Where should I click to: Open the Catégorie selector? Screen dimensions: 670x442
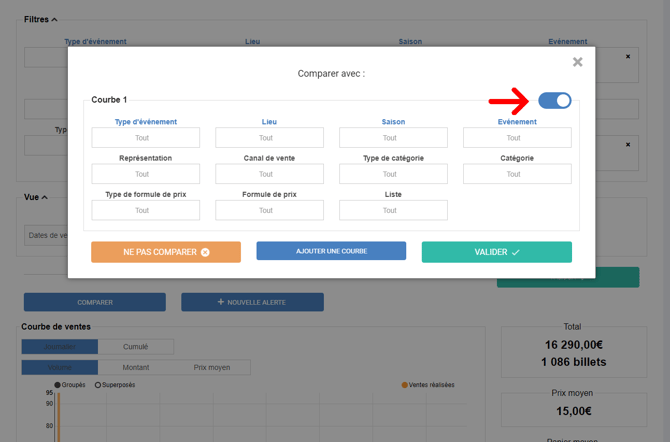click(x=517, y=174)
